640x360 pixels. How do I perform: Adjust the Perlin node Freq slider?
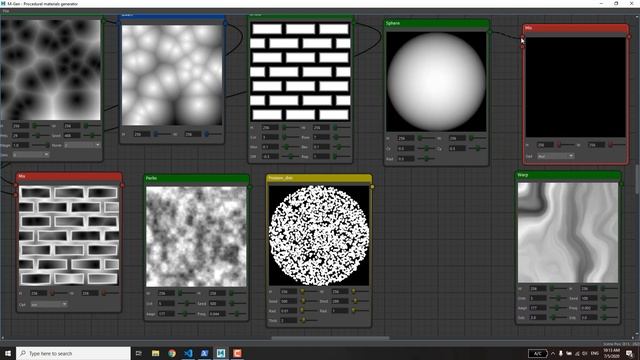point(237,313)
